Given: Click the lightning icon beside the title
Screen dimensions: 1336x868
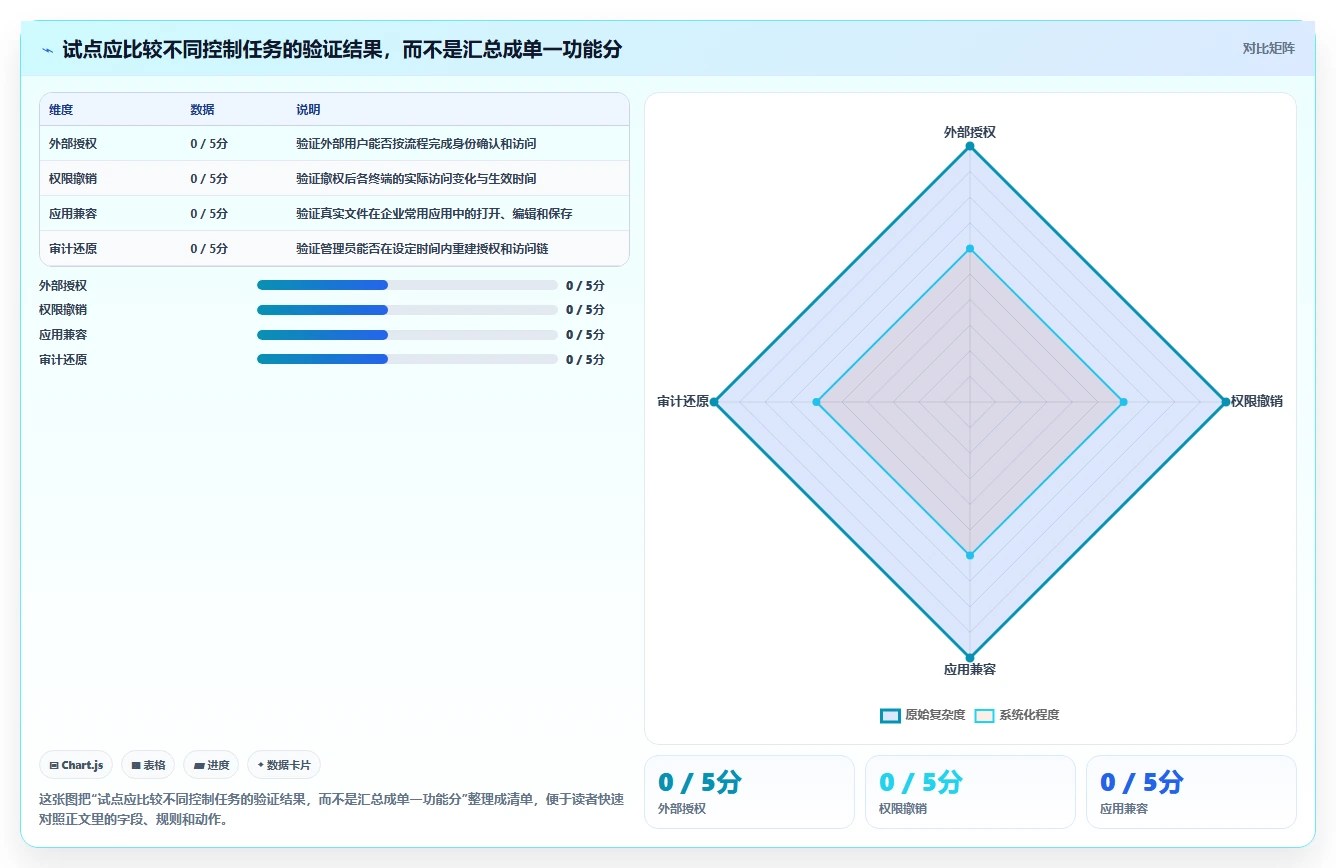Looking at the screenshot, I should point(47,50).
